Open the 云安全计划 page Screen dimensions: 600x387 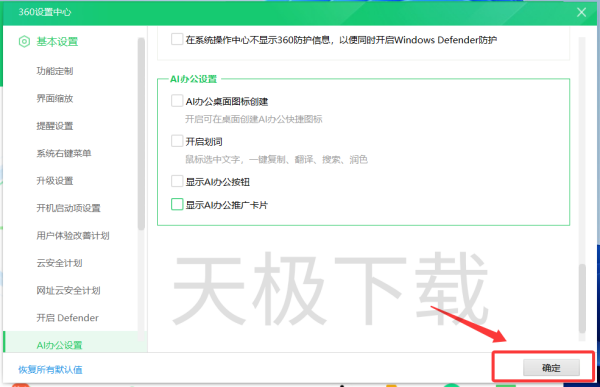click(59, 263)
